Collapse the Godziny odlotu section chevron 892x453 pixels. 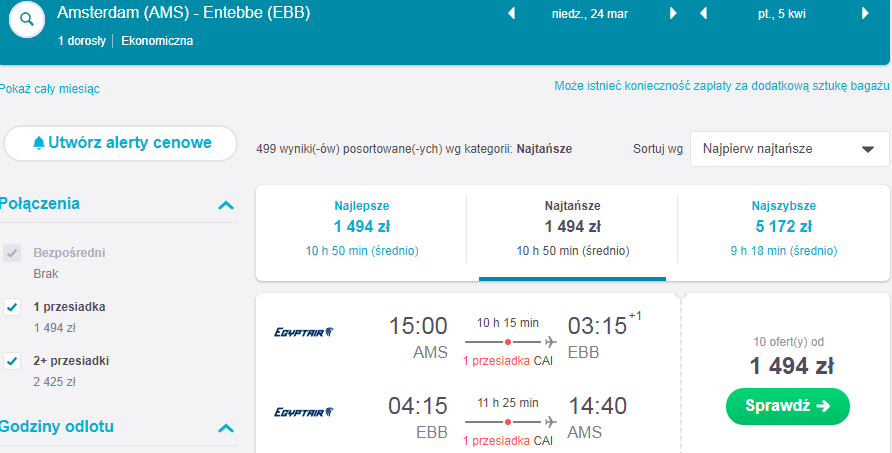(226, 427)
